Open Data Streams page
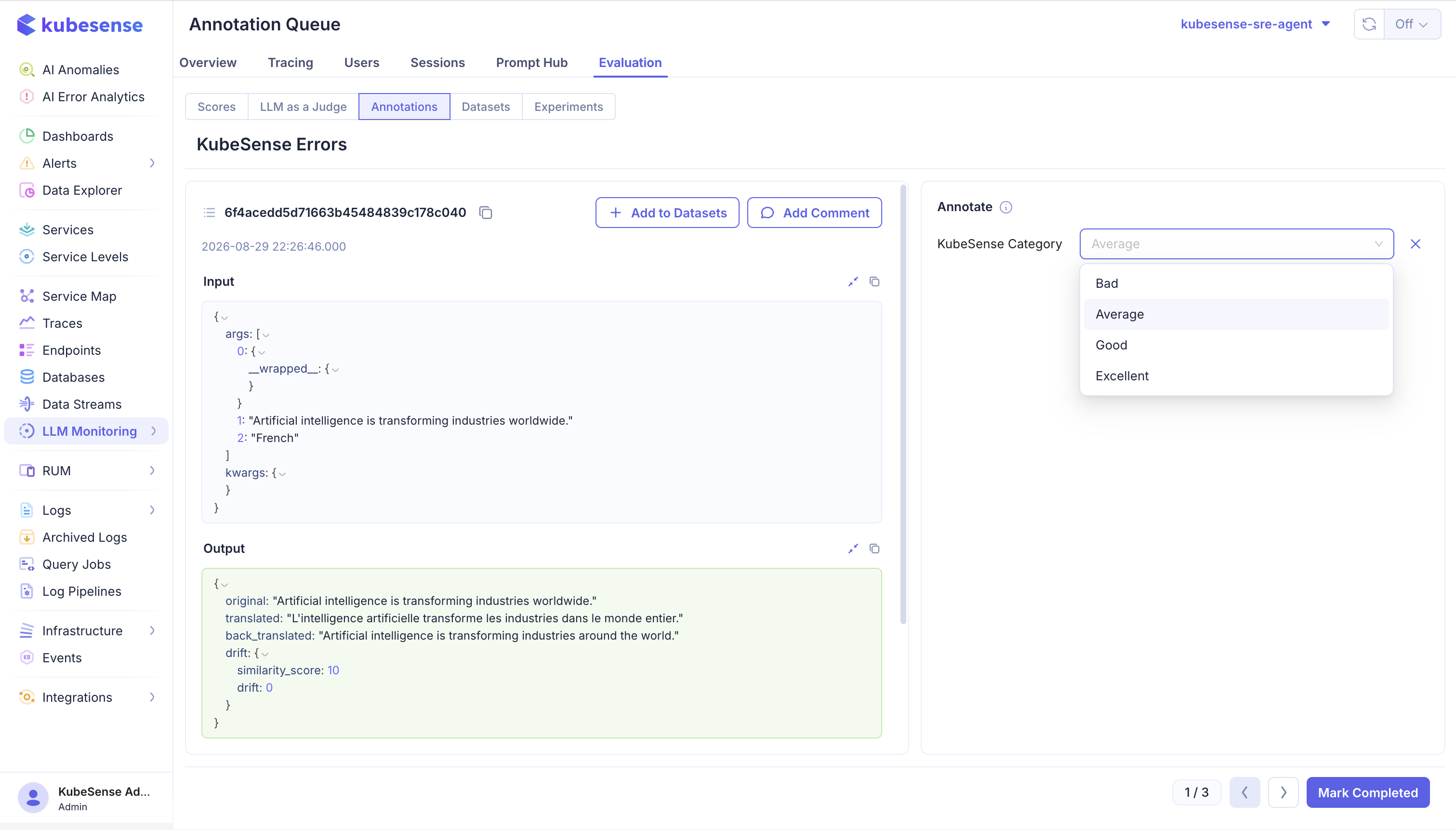The width and height of the screenshot is (1456, 830). (81, 404)
